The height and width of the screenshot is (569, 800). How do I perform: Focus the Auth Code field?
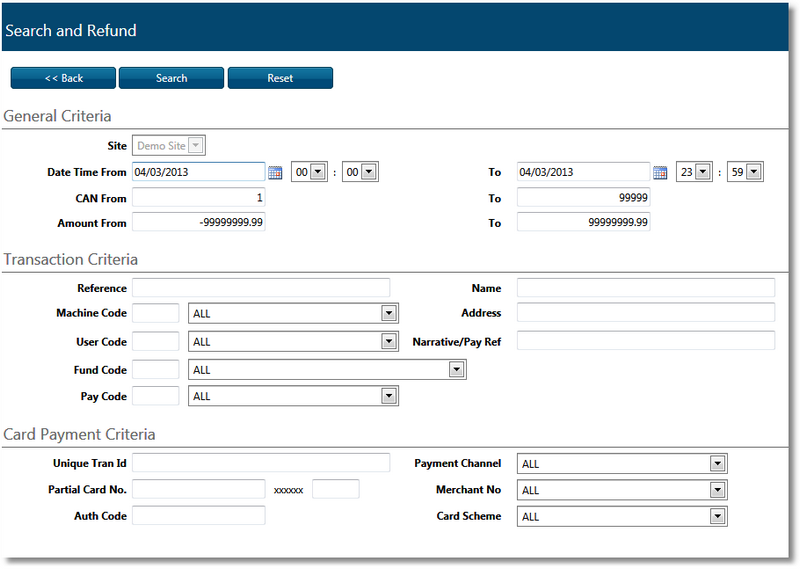198,515
